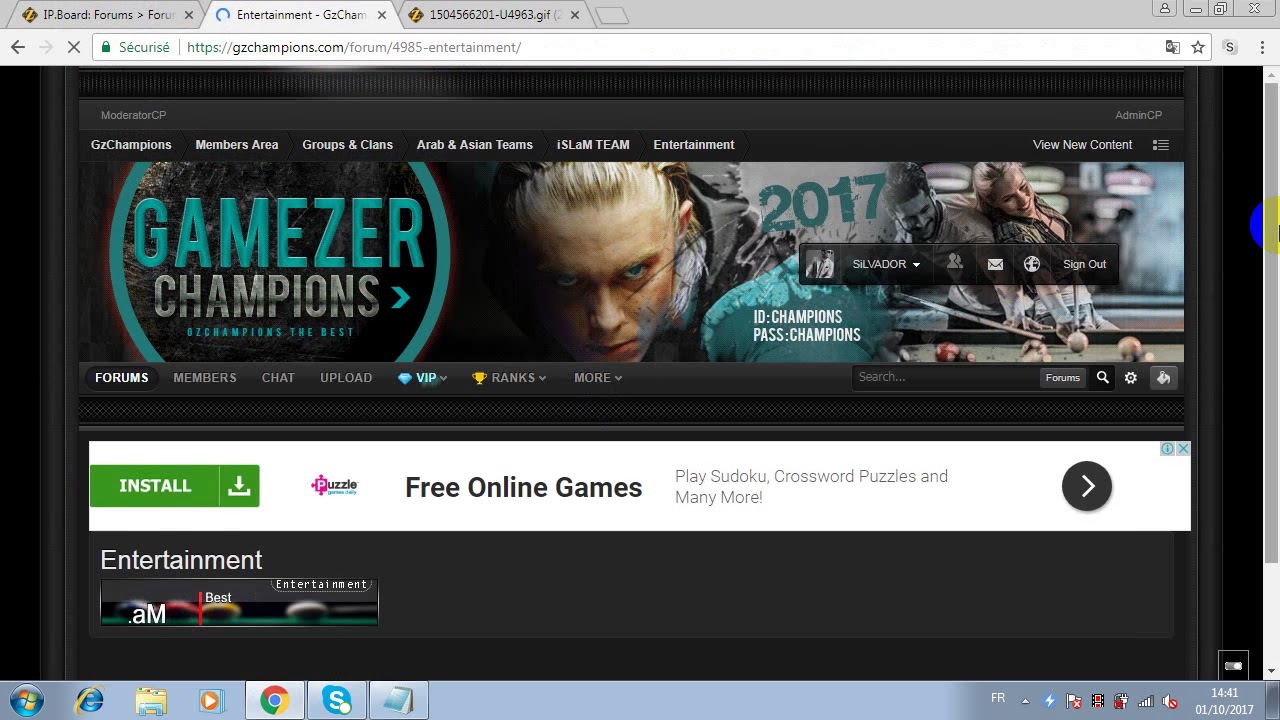Screen dimensions: 1280x720
Task: Click the AdChoices info icon on ad
Action: tap(1167, 448)
